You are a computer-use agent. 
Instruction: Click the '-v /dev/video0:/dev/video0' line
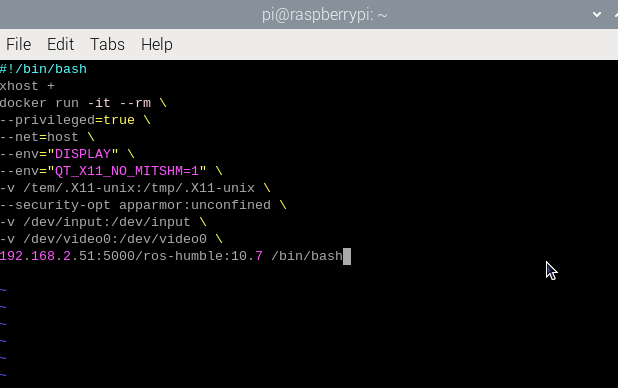[111, 239]
